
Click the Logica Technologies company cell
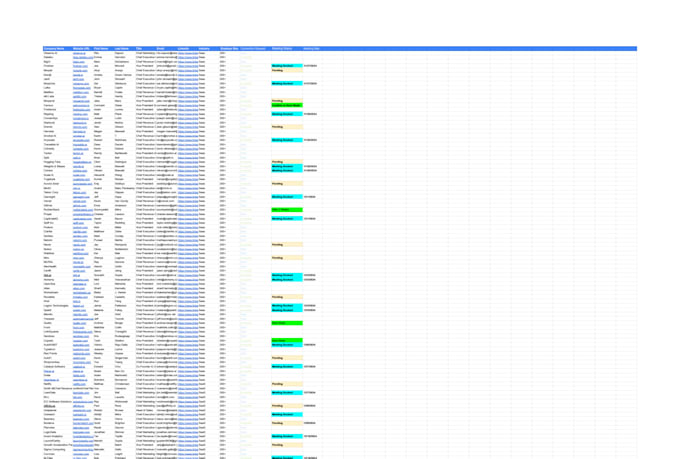[57, 305]
